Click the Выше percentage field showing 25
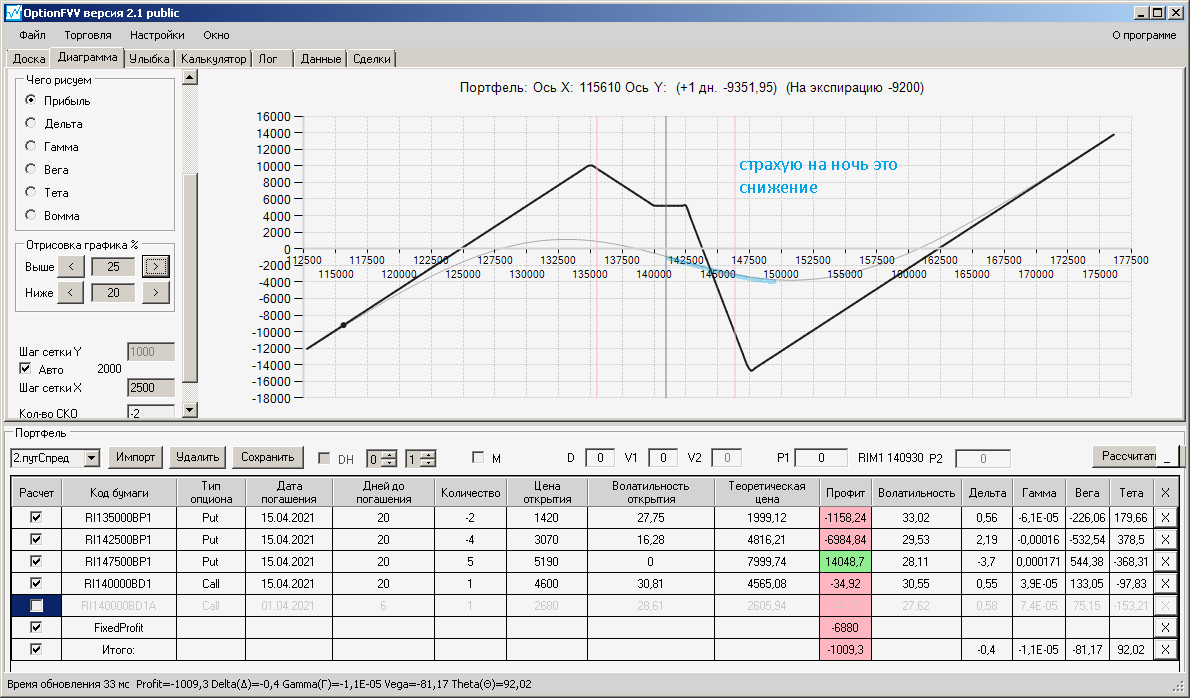 point(113,266)
